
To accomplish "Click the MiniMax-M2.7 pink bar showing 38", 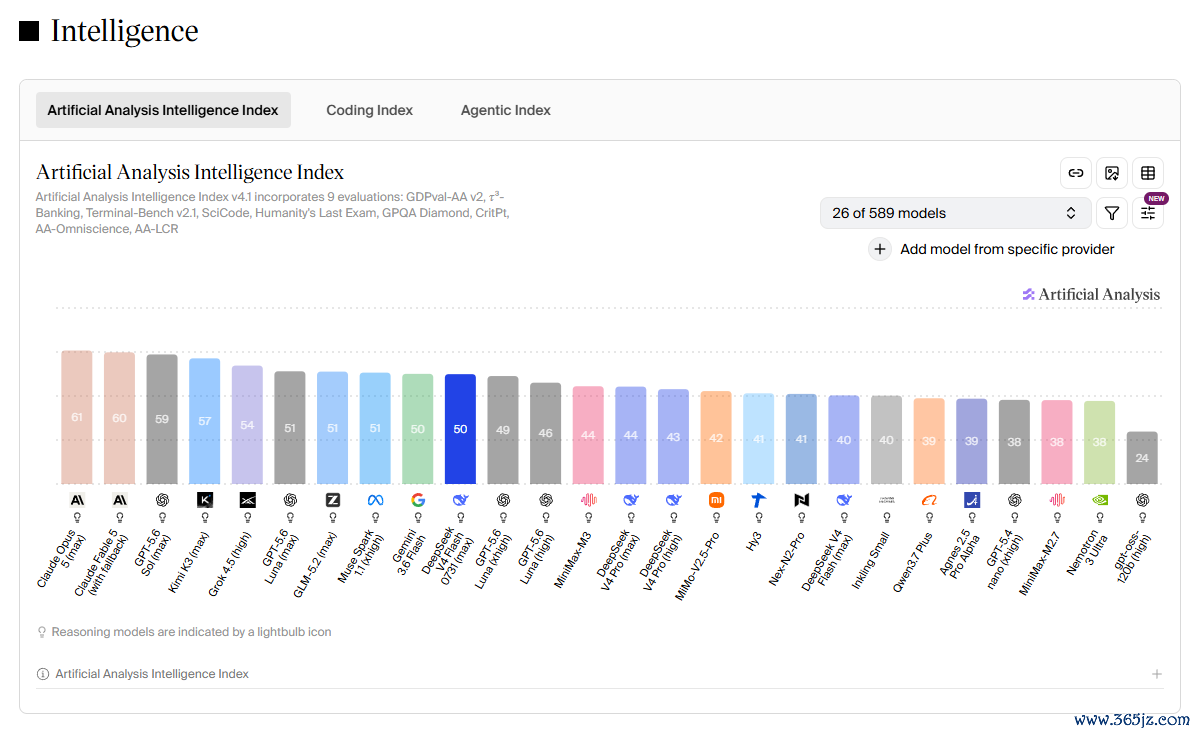I will 1057,442.
